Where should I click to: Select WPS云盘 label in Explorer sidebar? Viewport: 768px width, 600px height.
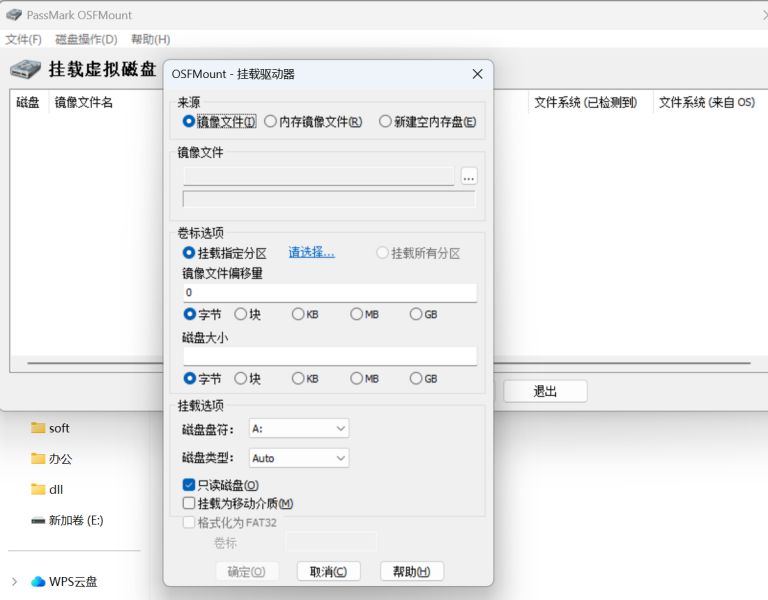[73, 581]
